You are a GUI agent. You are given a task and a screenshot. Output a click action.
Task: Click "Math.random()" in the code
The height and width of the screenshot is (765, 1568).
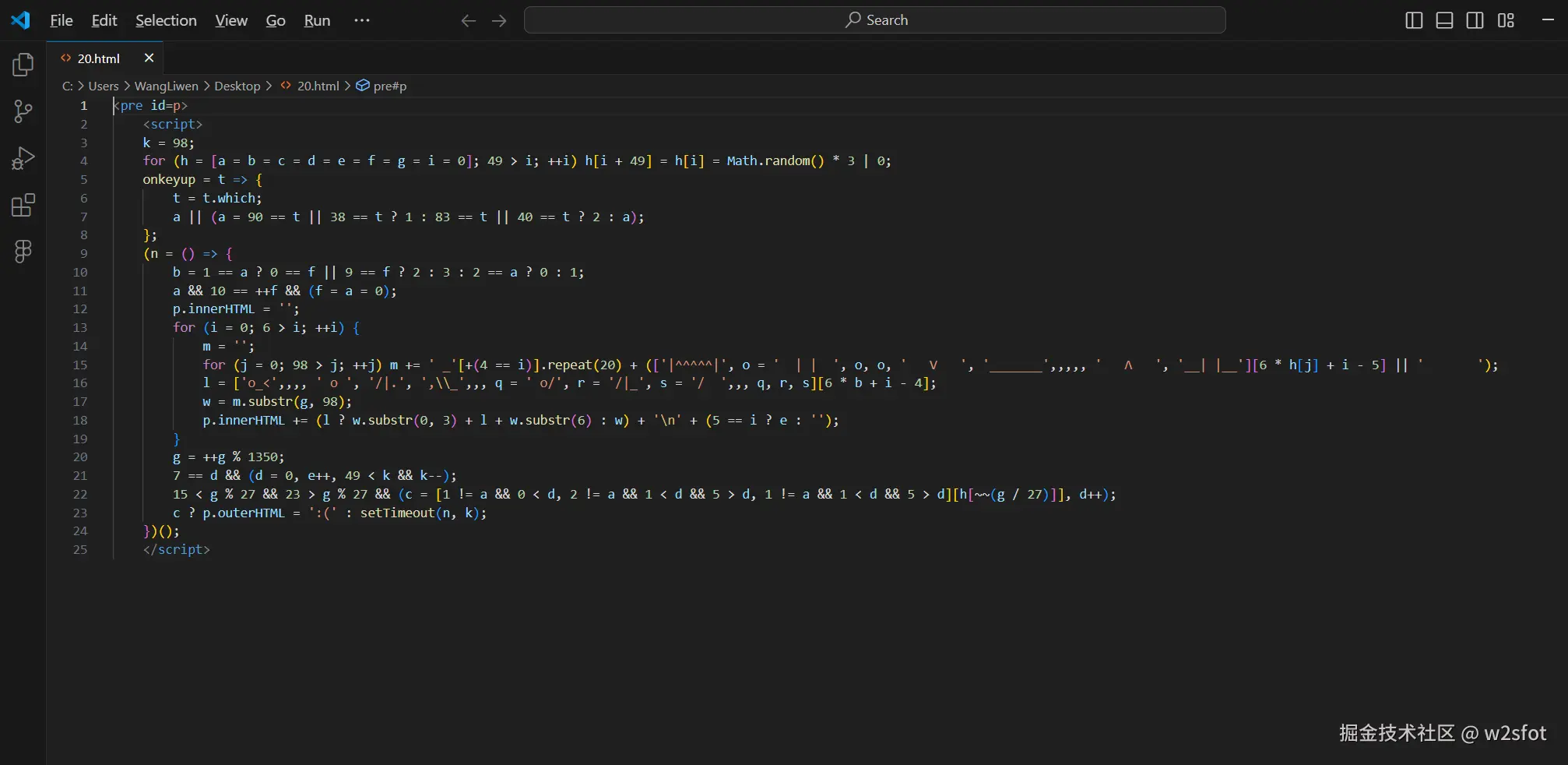[x=775, y=160]
